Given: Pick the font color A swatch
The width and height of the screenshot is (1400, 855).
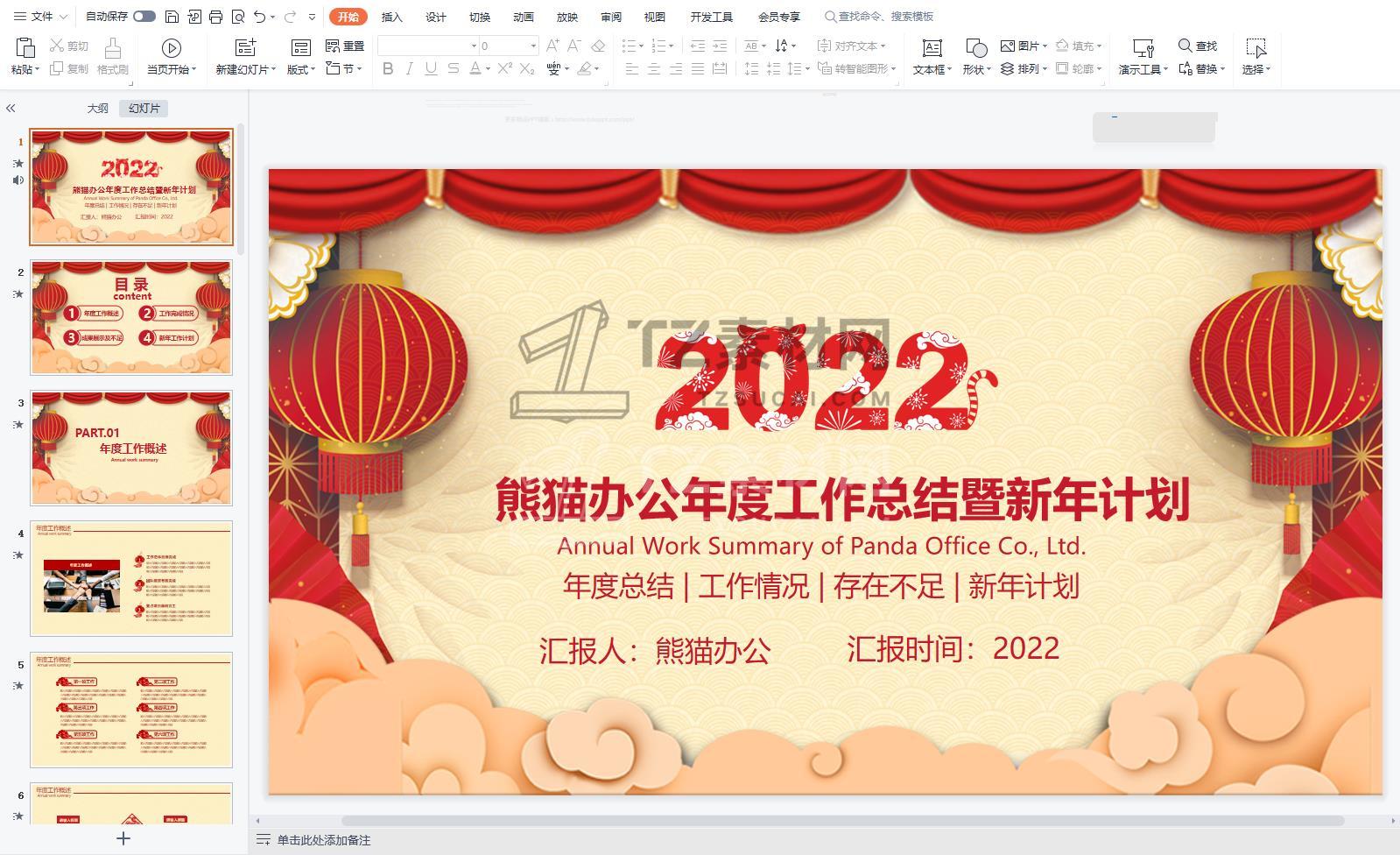Looking at the screenshot, I should [475, 68].
